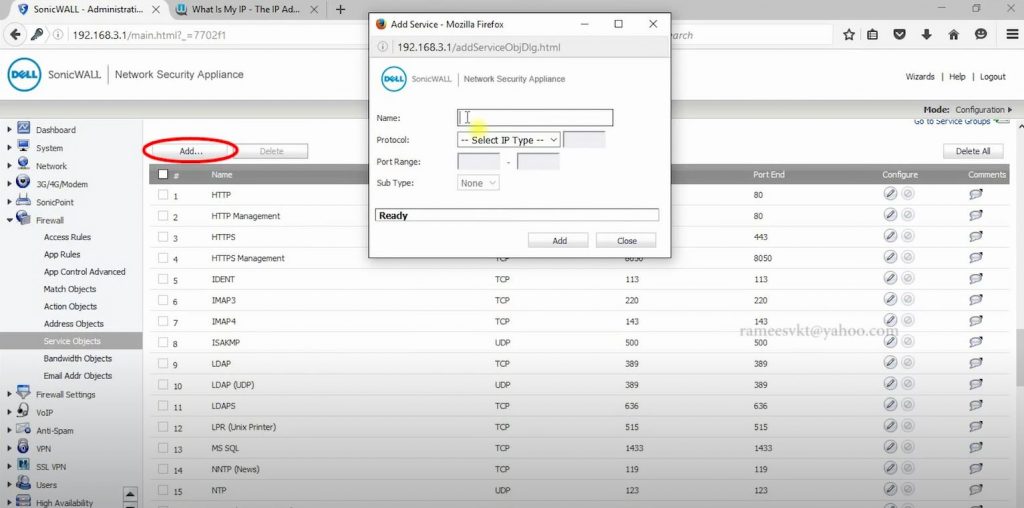Viewport: 1024px width, 508px height.
Task: Click the Delete All button
Action: [x=973, y=151]
